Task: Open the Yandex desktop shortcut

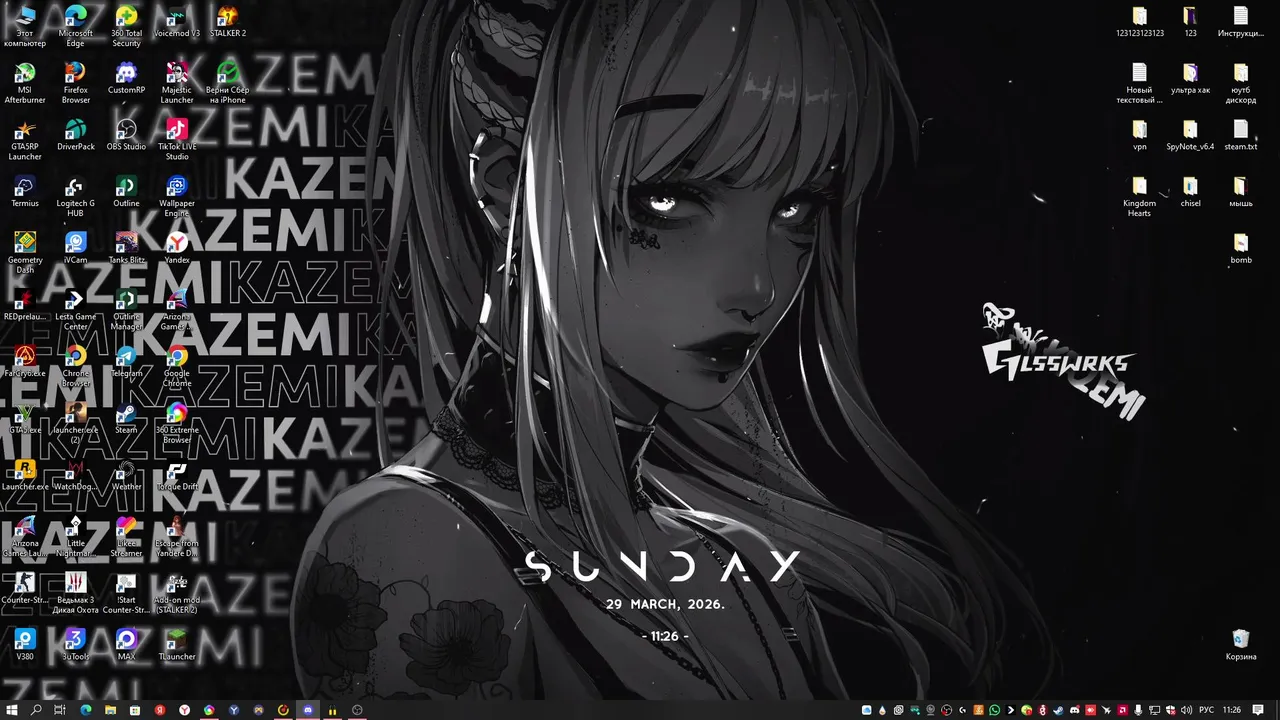Action: click(x=177, y=245)
